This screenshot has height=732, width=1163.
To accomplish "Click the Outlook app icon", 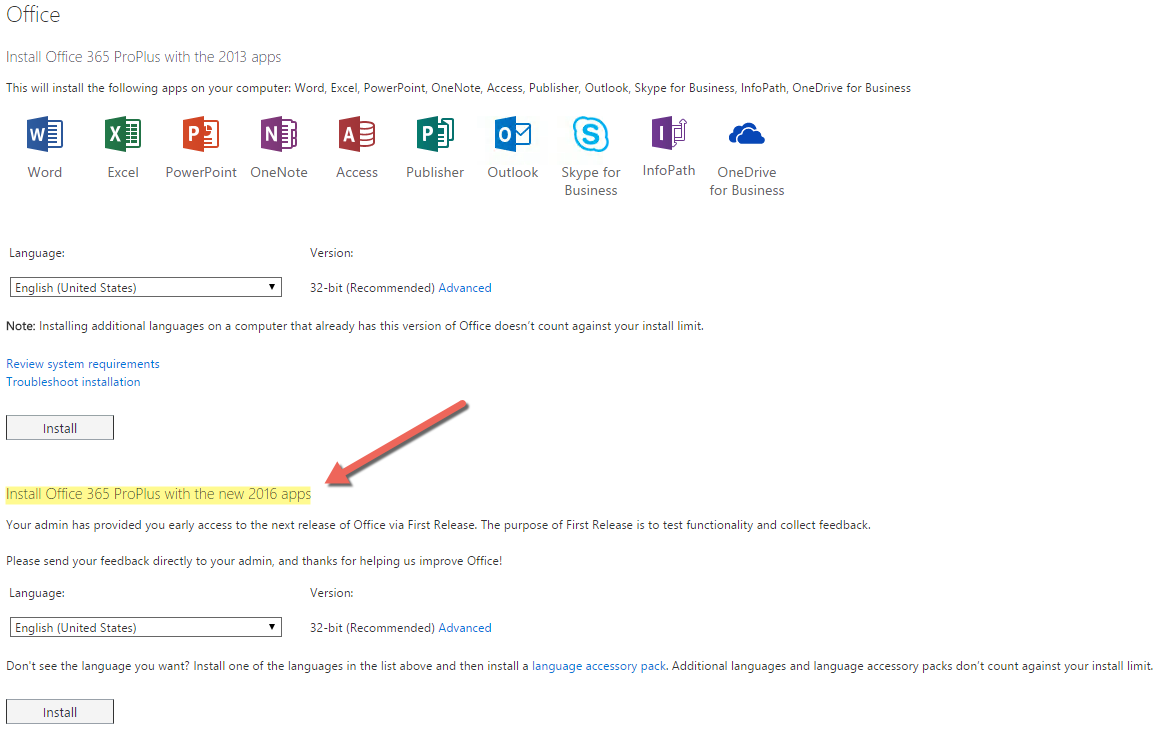I will click(513, 134).
